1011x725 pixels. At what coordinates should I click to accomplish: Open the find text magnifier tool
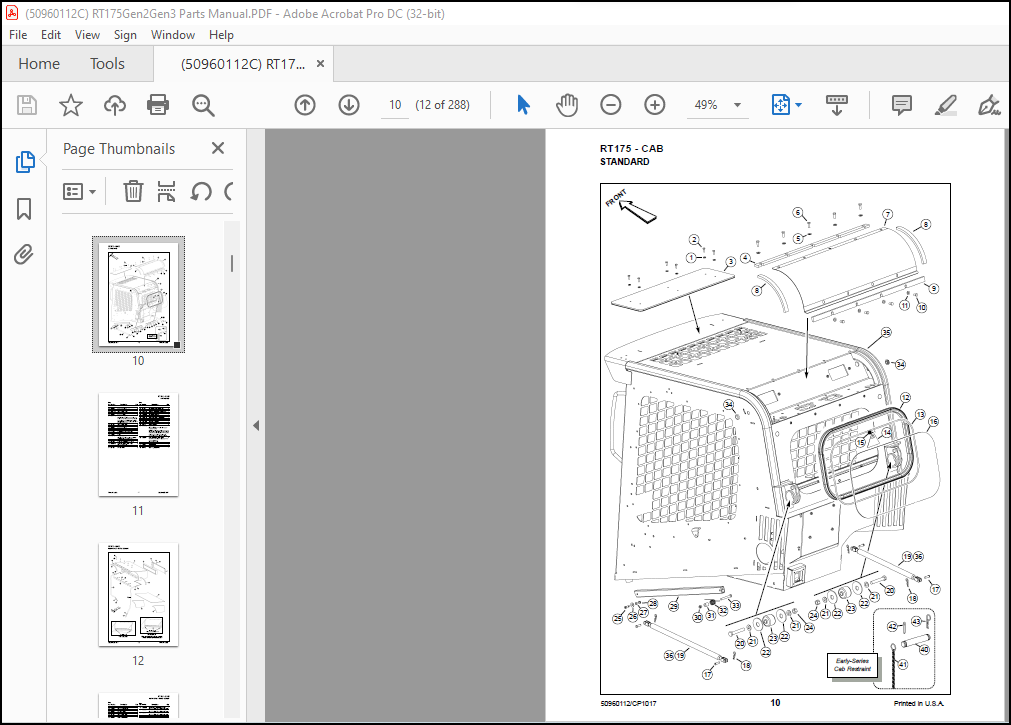click(203, 104)
